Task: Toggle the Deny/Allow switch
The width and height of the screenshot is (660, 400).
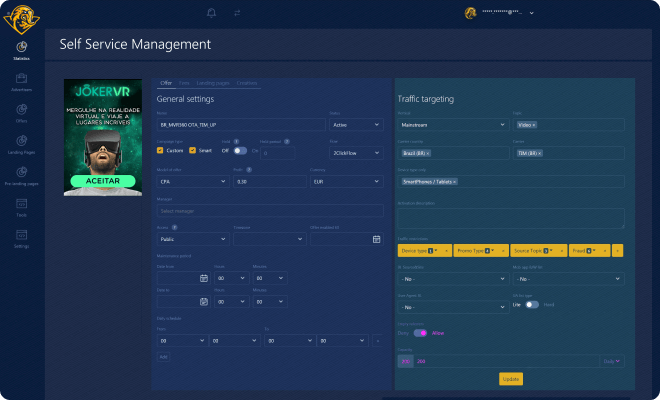Action: [x=420, y=332]
